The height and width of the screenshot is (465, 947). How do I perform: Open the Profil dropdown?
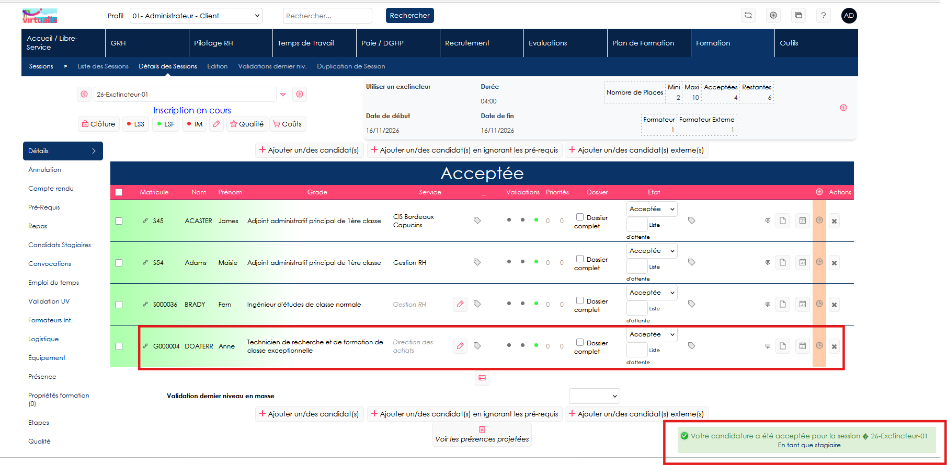pos(196,16)
